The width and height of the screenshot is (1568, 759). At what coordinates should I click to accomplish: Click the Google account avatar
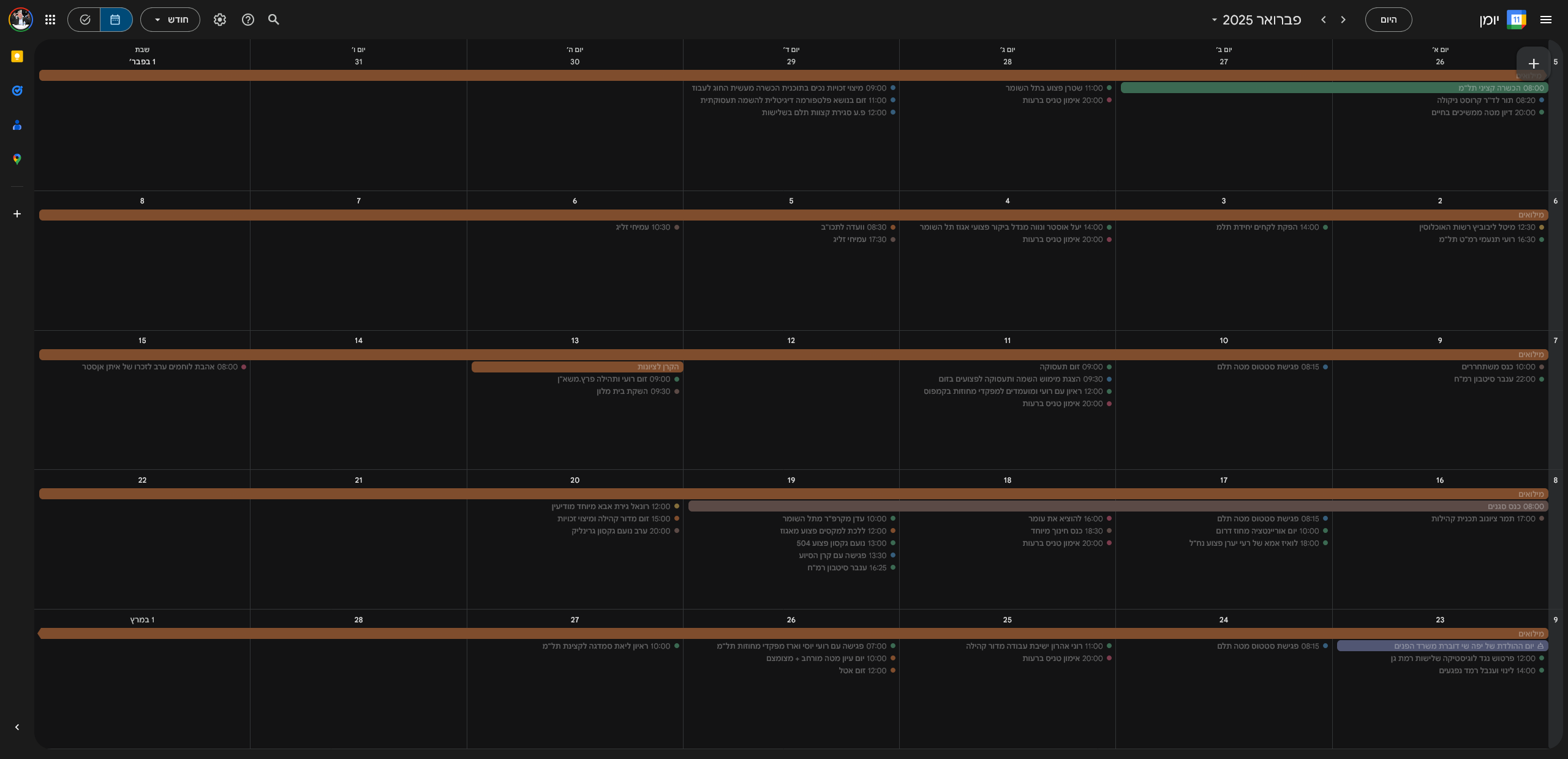coord(21,20)
